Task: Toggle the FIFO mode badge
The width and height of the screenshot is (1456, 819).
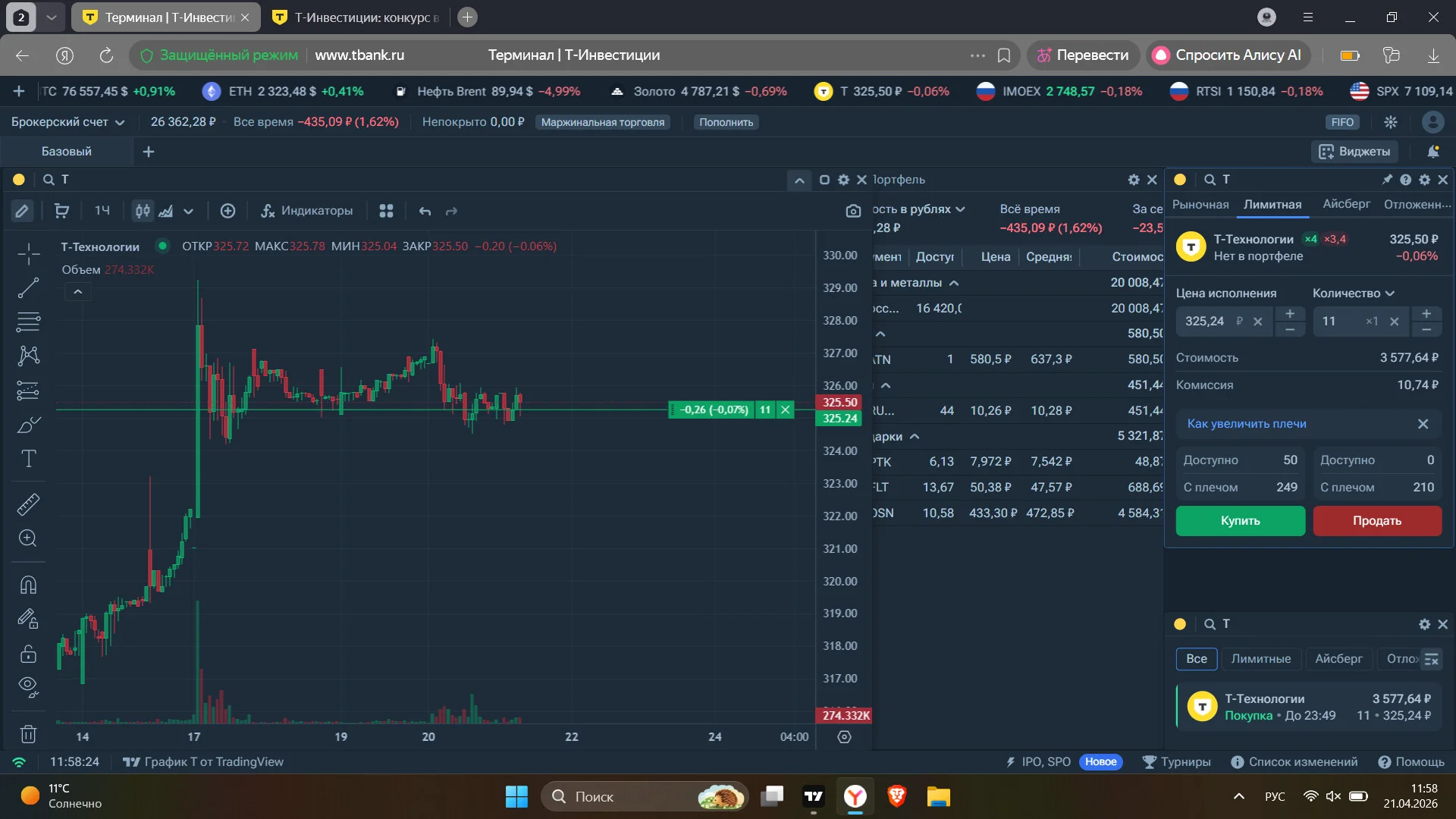Action: click(1341, 122)
